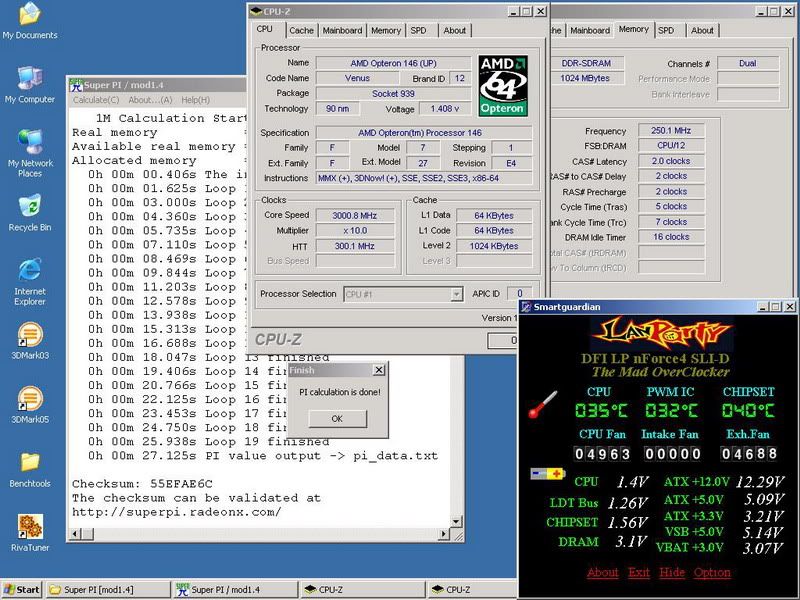Screen dimensions: 800x600
Task: Open the Help menu in Super PI
Action: (x=195, y=100)
